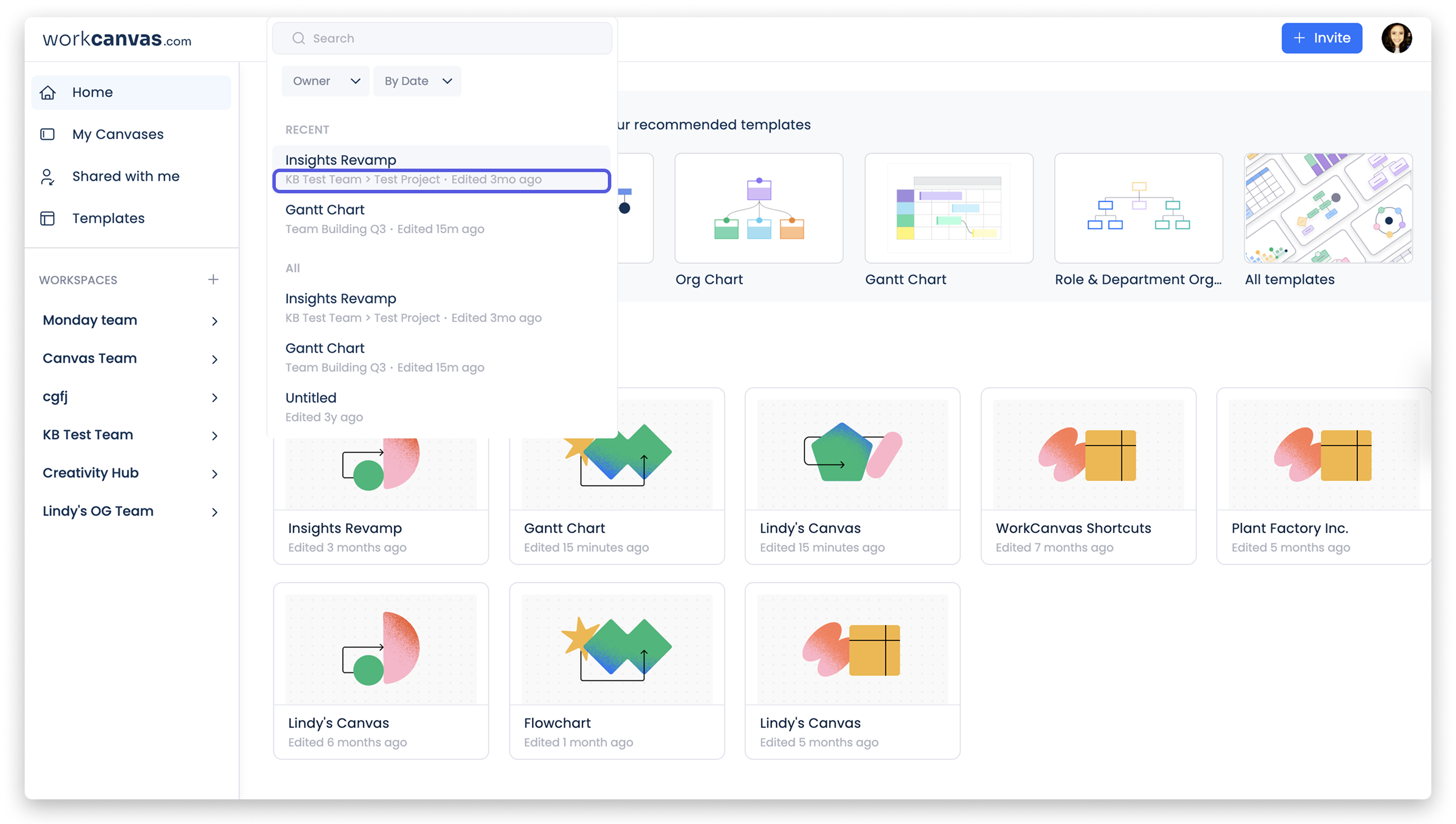Open the All templates thumbnail
1456x824 pixels.
pos(1328,208)
